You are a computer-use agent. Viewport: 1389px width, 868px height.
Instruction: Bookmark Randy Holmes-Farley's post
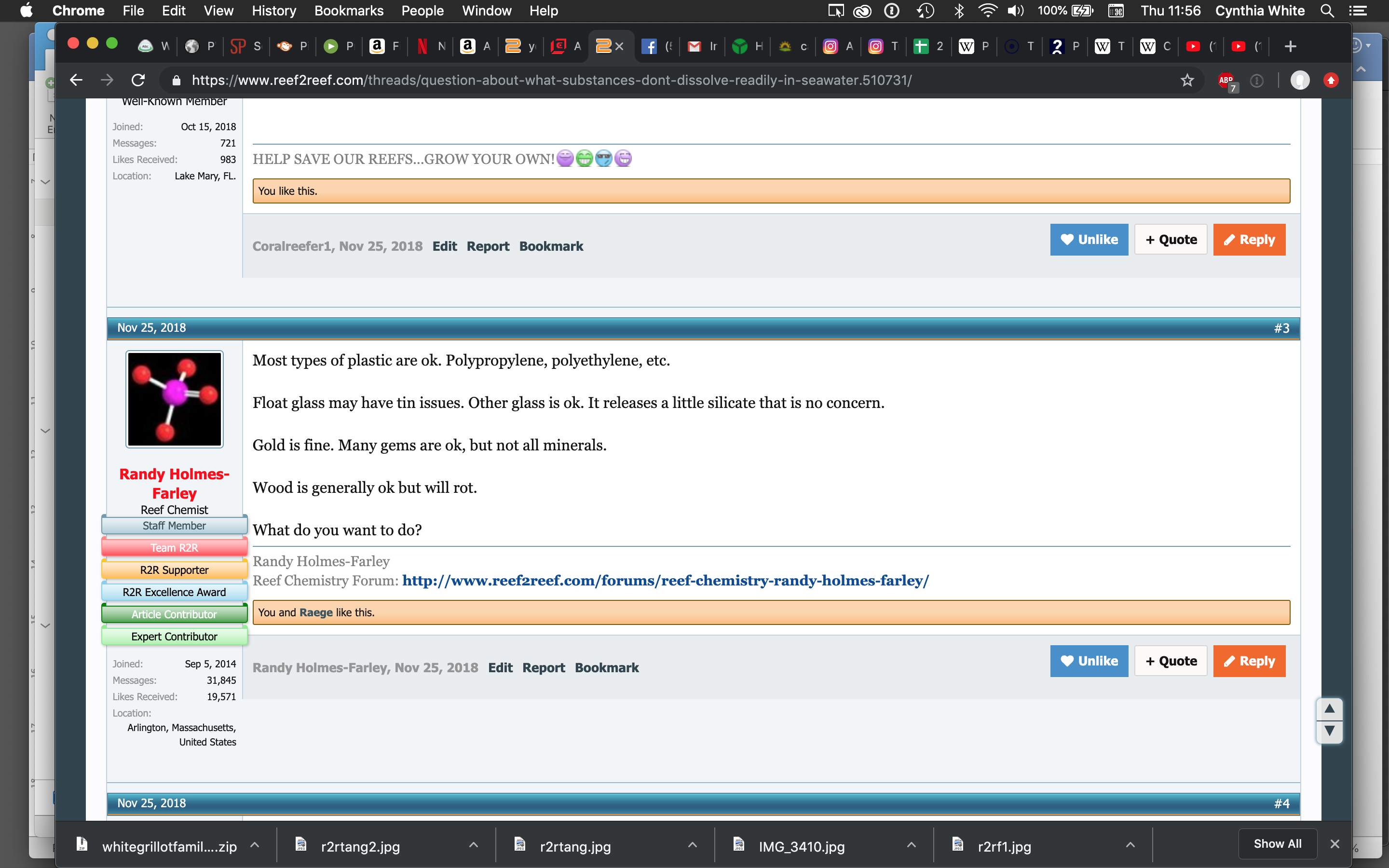pyautogui.click(x=607, y=668)
